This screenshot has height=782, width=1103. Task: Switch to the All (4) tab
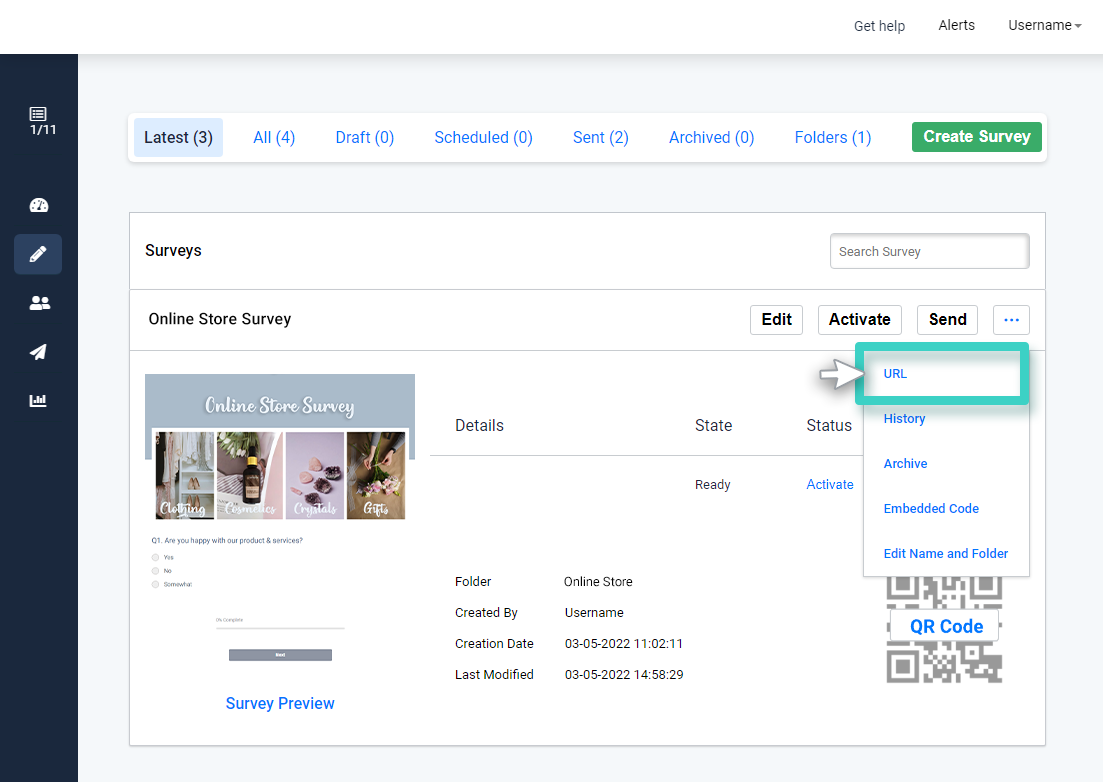(x=274, y=137)
